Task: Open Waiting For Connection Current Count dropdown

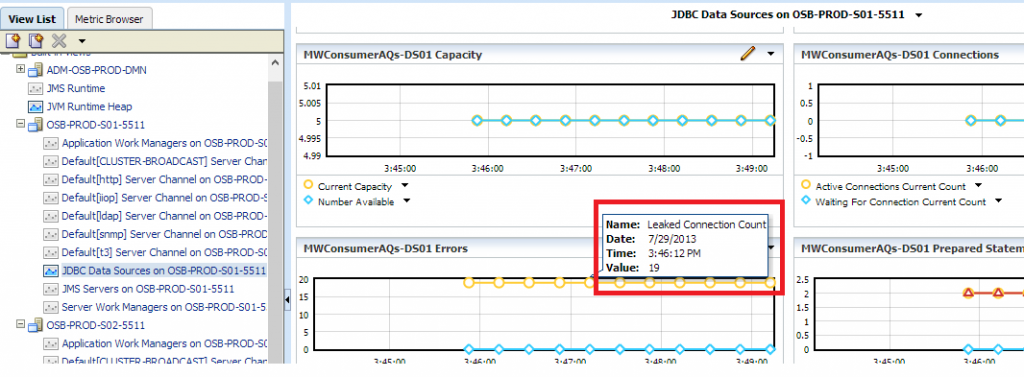Action: pos(998,202)
